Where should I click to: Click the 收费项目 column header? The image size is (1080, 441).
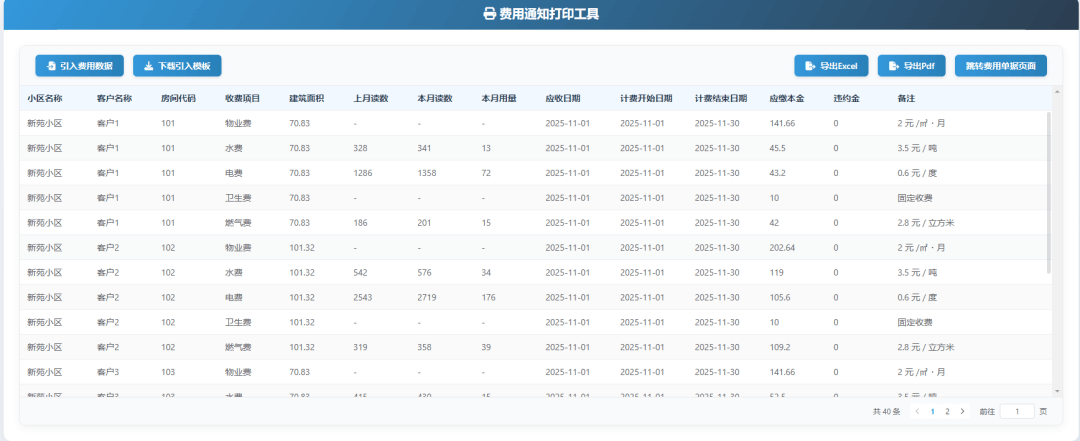242,99
